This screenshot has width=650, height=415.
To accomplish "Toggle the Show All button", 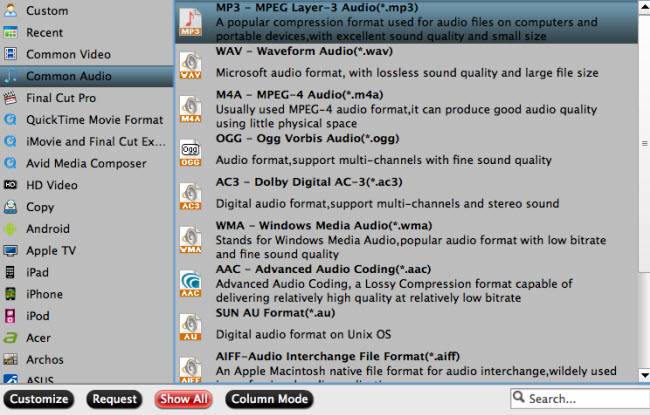I will point(185,399).
